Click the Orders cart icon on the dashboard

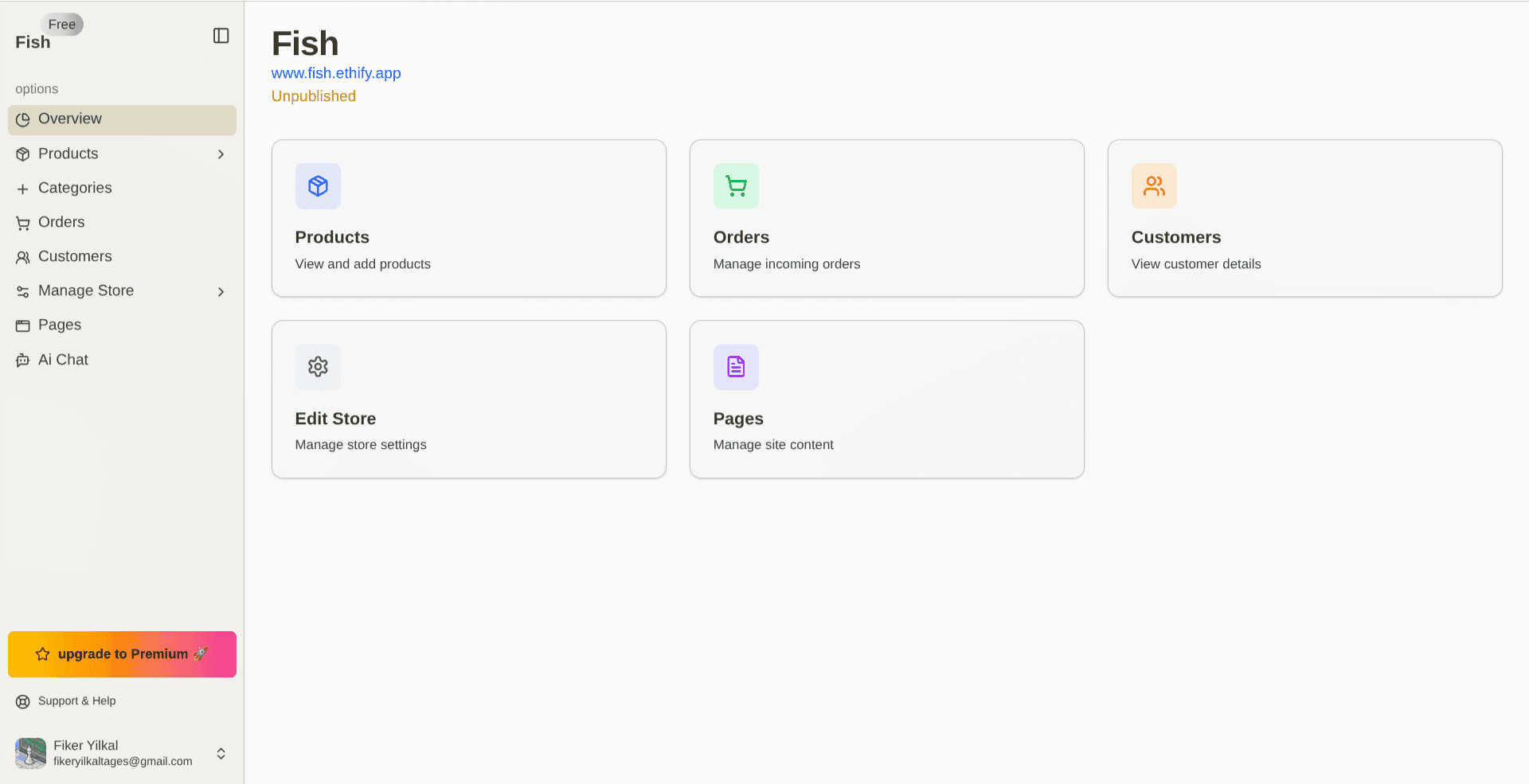pos(735,185)
